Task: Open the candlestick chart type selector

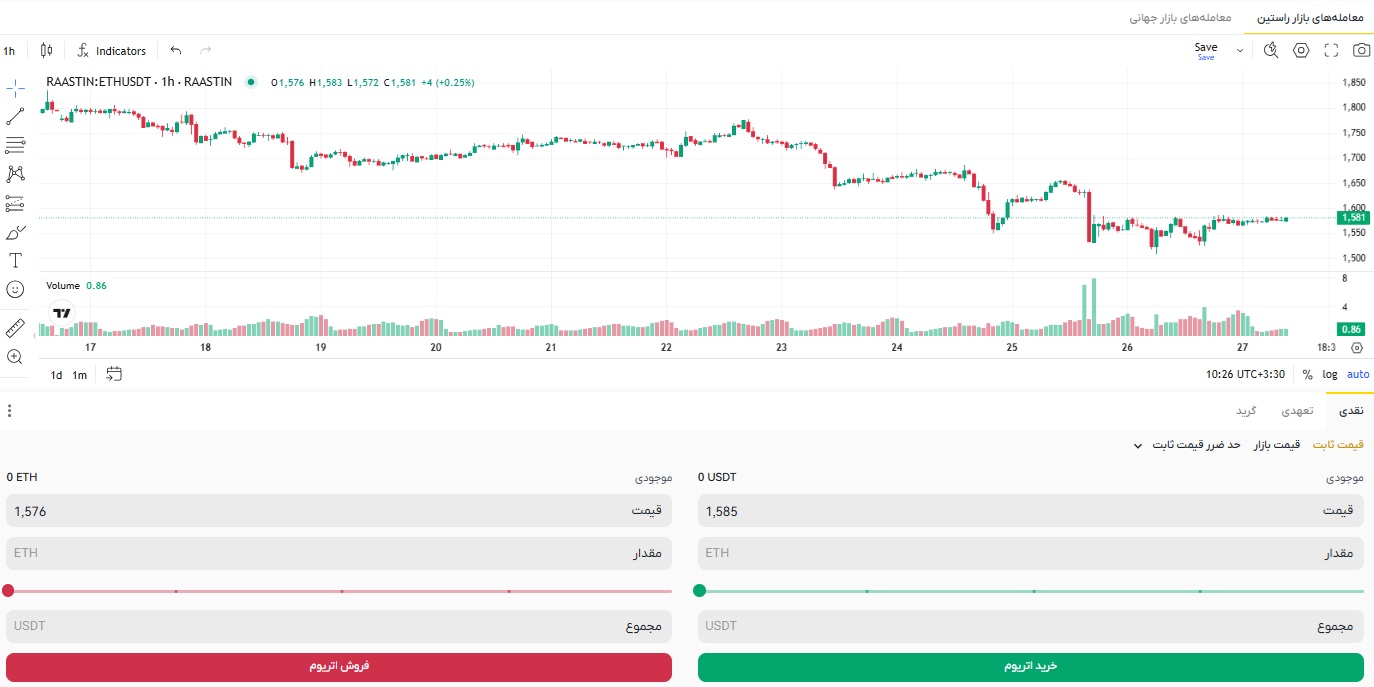Action: pyautogui.click(x=47, y=50)
